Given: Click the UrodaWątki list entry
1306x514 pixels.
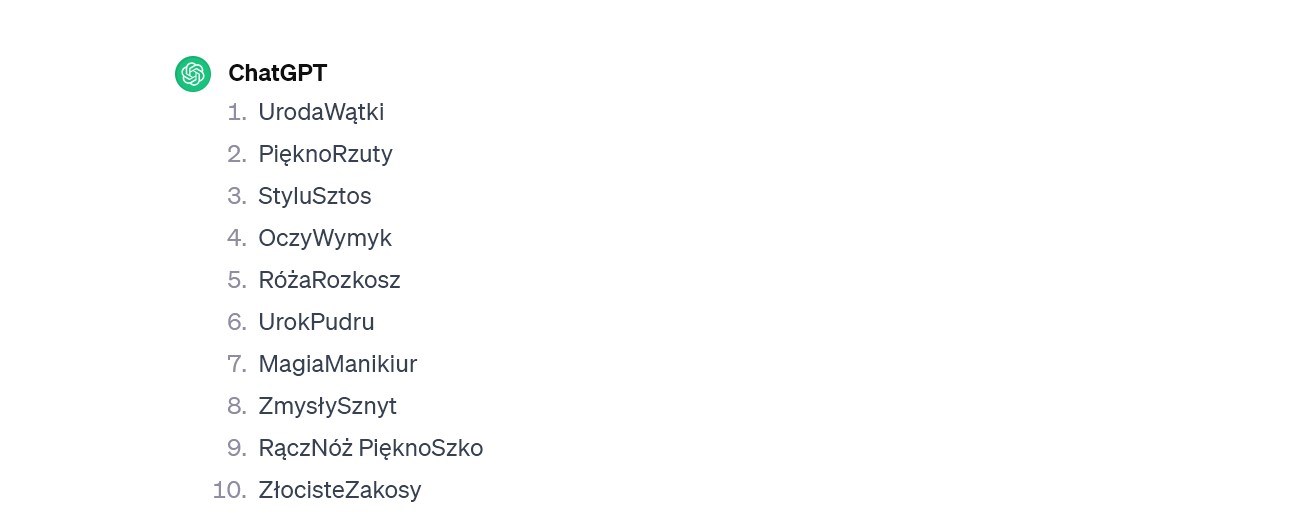Looking at the screenshot, I should tap(321, 112).
